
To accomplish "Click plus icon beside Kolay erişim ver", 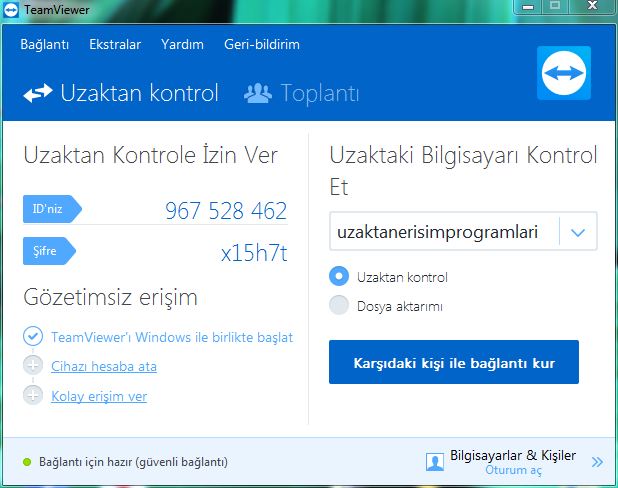I will 33,395.
